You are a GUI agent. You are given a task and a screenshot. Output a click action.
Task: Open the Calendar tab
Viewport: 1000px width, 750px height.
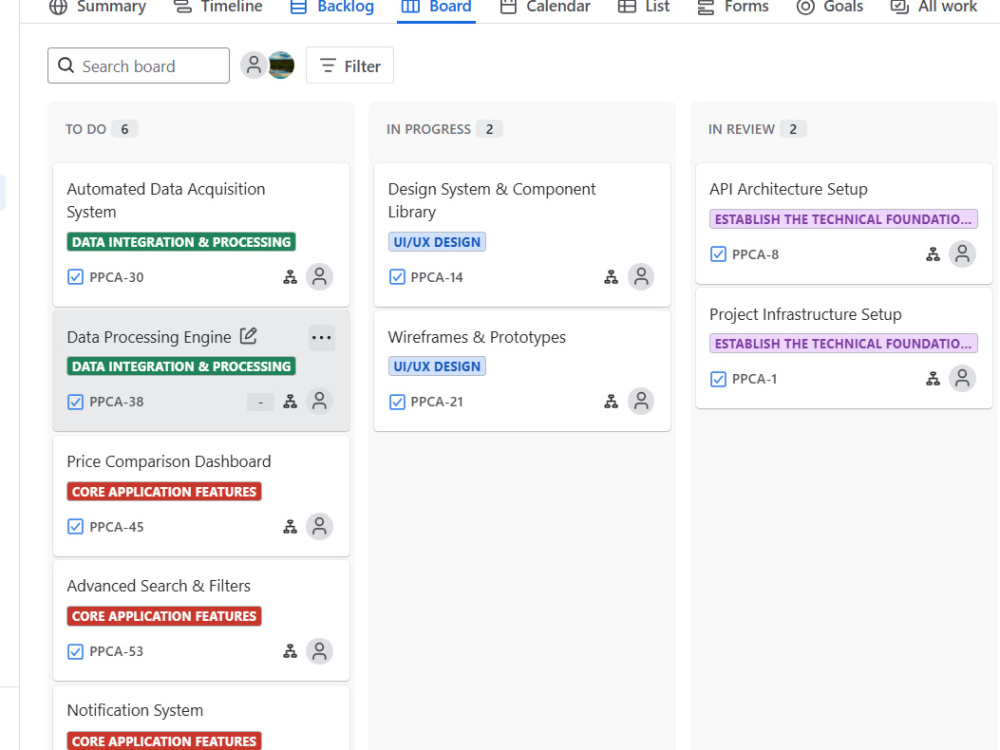pos(545,7)
